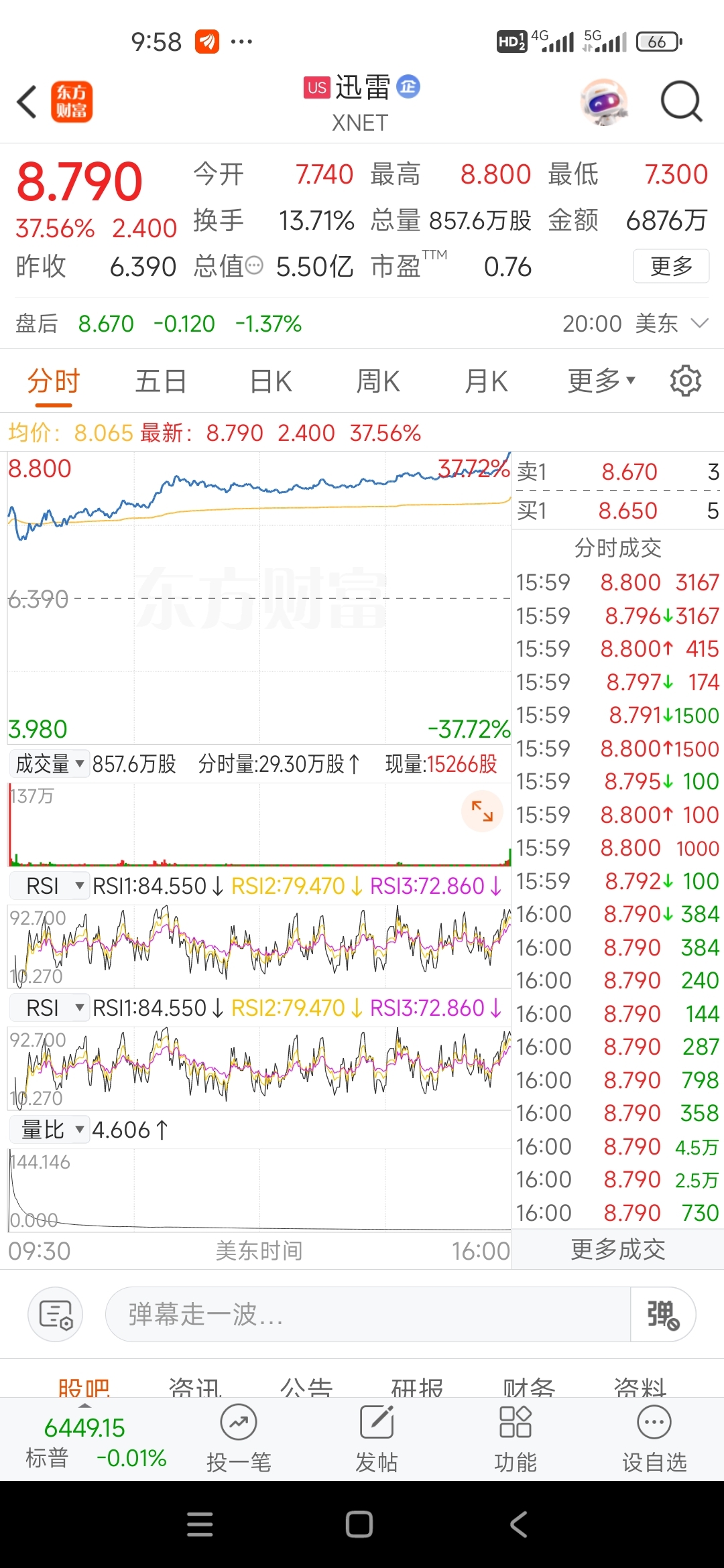
Task: Tap the stock name 迅雷 title
Action: click(363, 87)
